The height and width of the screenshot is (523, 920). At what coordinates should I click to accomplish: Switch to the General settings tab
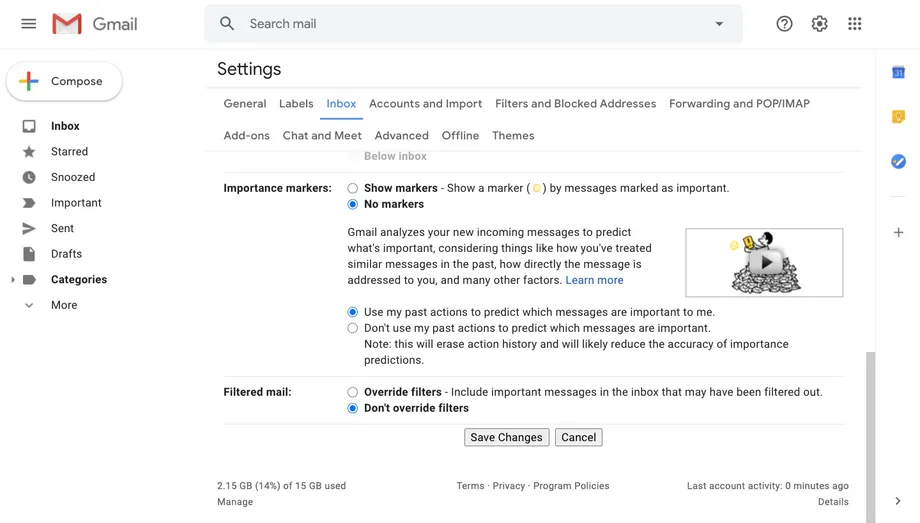(245, 104)
